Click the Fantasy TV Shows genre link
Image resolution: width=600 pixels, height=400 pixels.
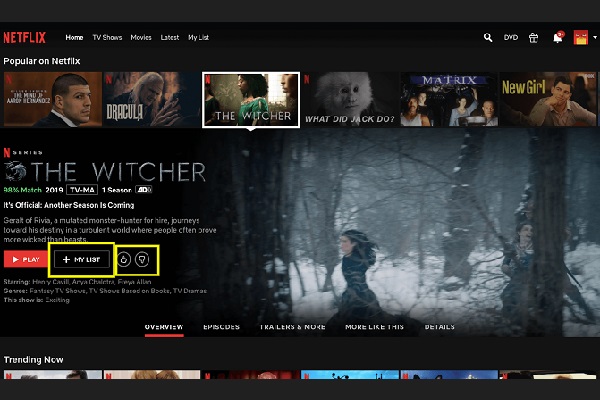pos(58,291)
